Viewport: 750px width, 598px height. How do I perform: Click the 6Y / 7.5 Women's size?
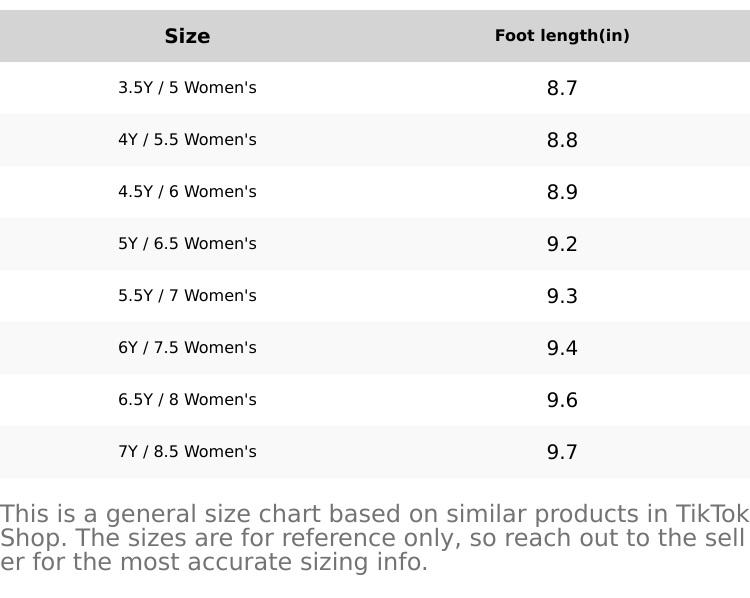pos(187,348)
